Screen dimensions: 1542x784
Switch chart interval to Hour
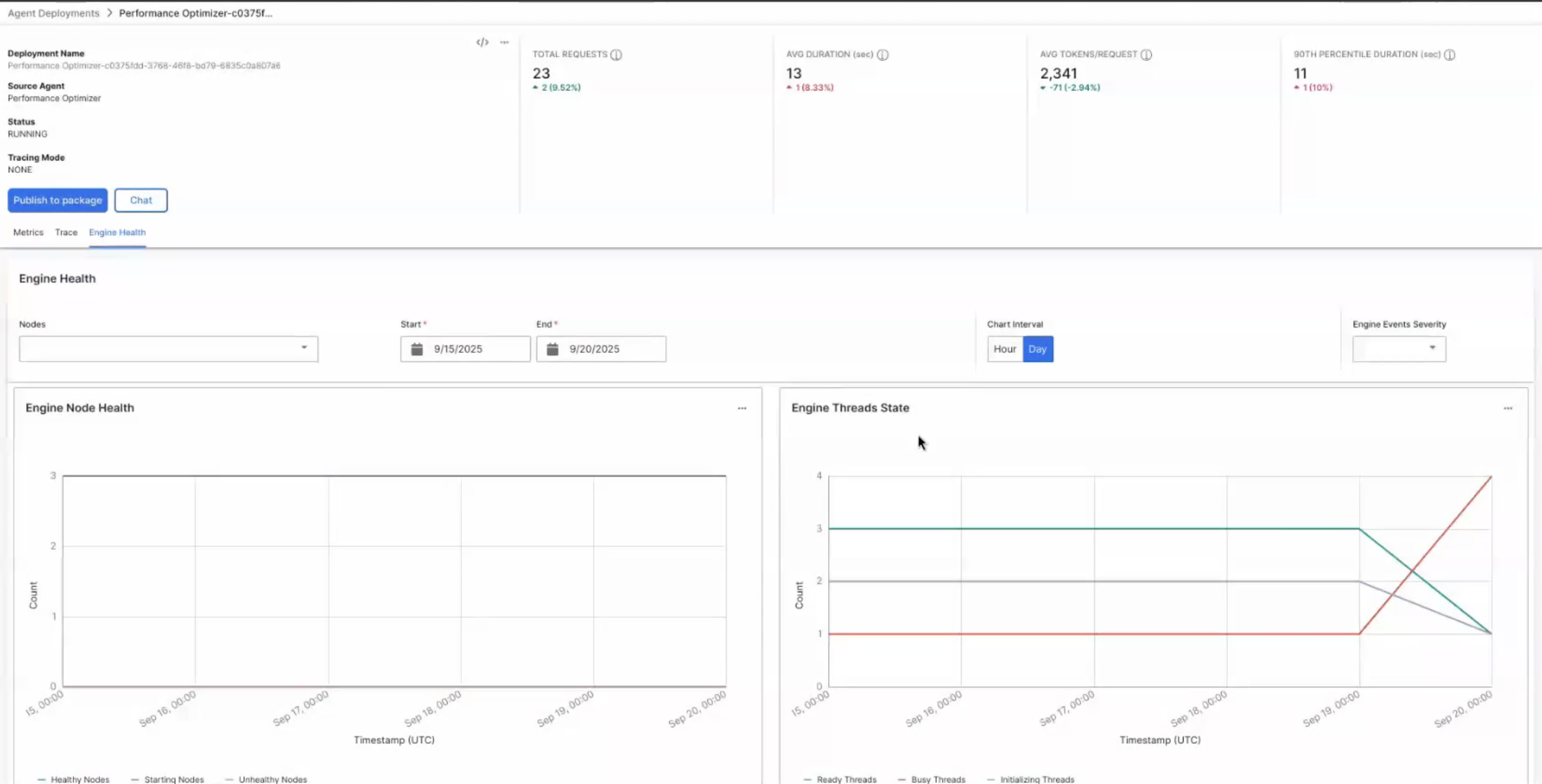(x=1004, y=349)
